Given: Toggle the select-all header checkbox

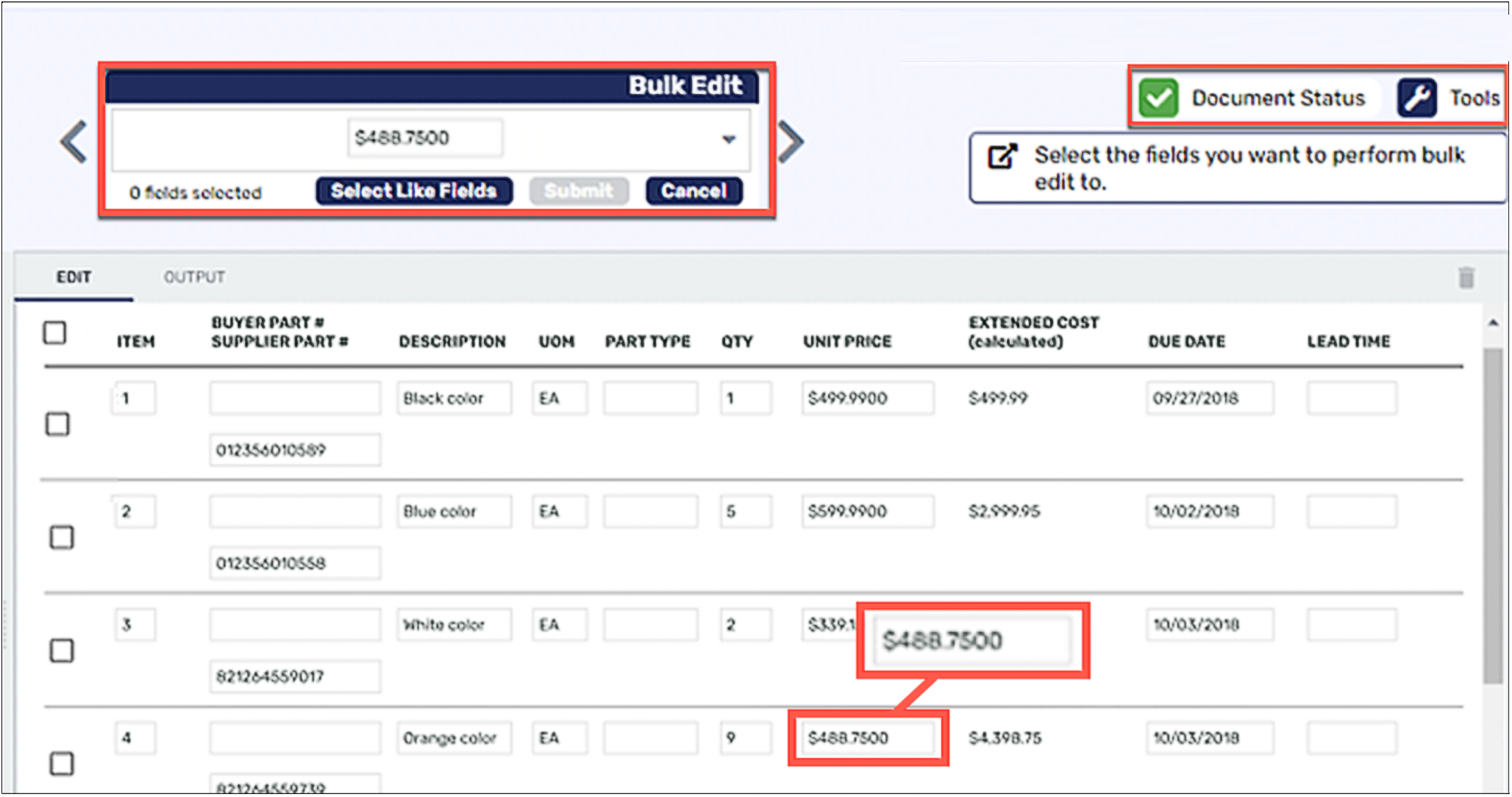Looking at the screenshot, I should click(x=55, y=332).
